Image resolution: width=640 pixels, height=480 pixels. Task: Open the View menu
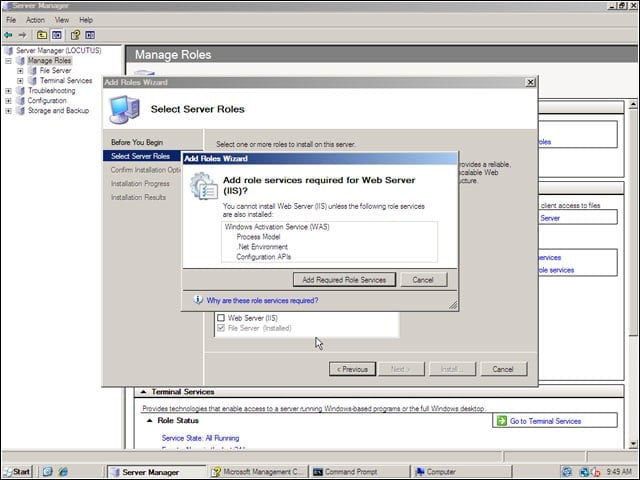click(x=62, y=20)
